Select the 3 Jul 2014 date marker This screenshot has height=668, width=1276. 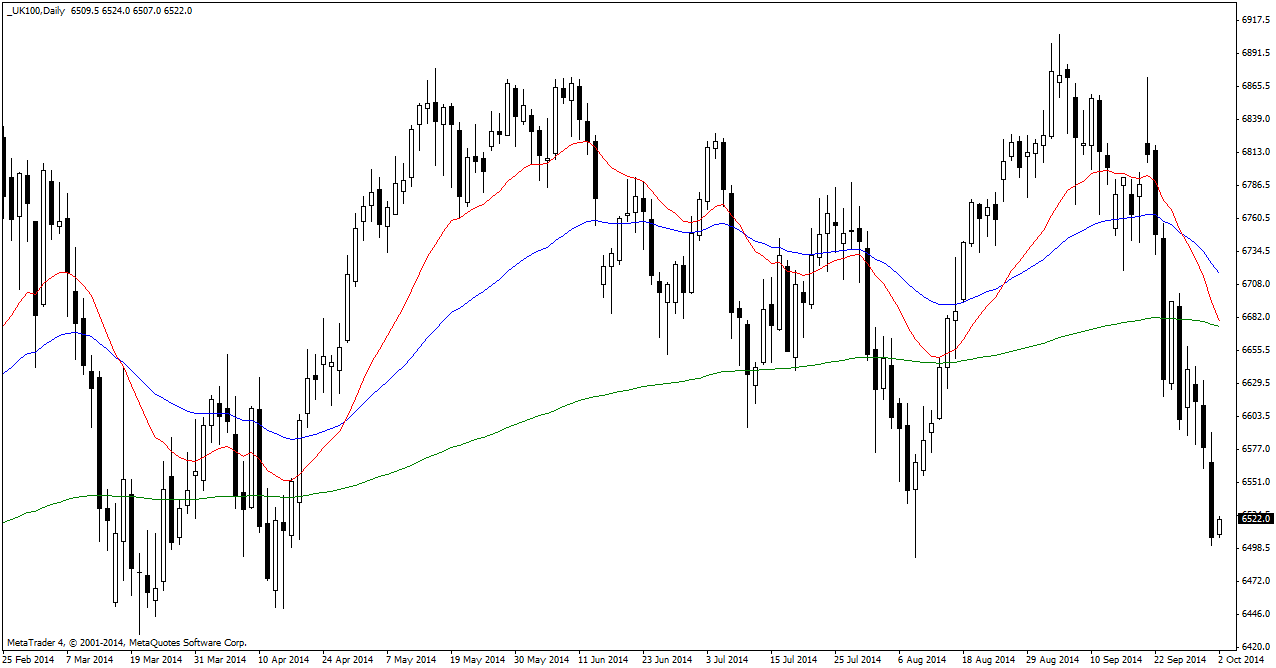coord(727,660)
